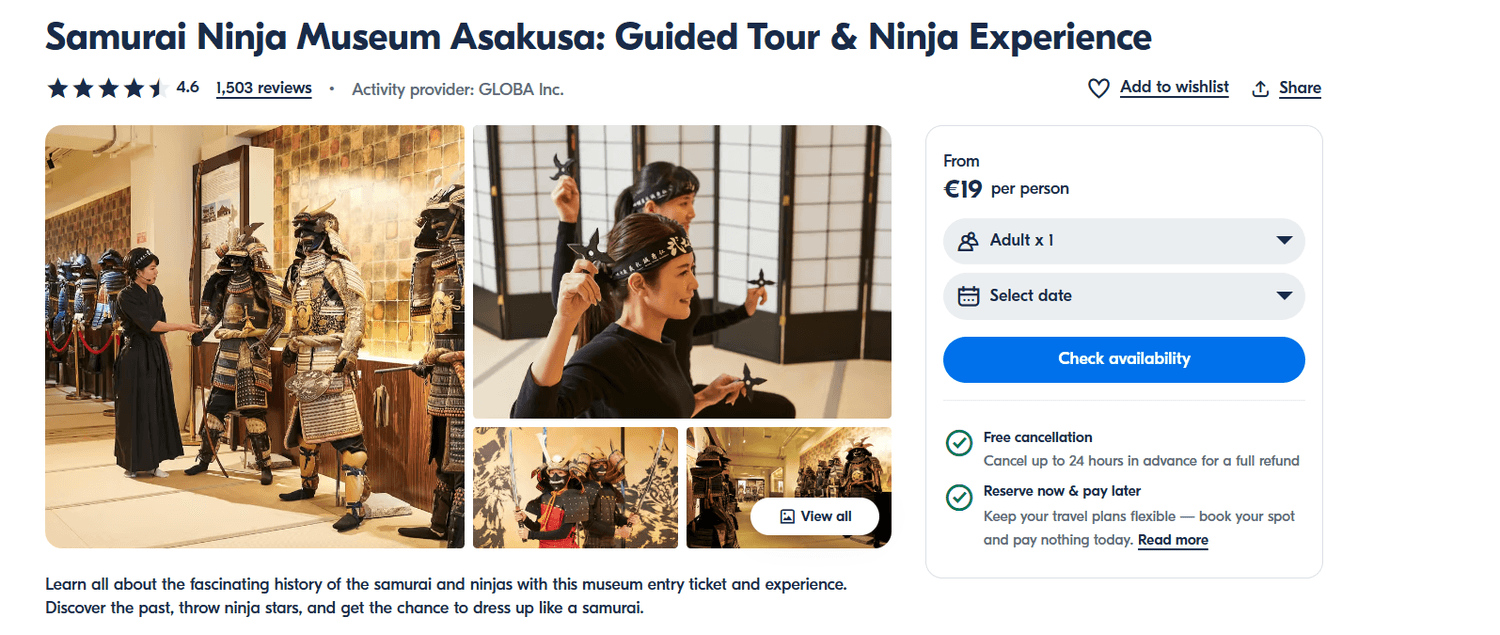
Task: Click the Add to wishlist link
Action: [1174, 87]
